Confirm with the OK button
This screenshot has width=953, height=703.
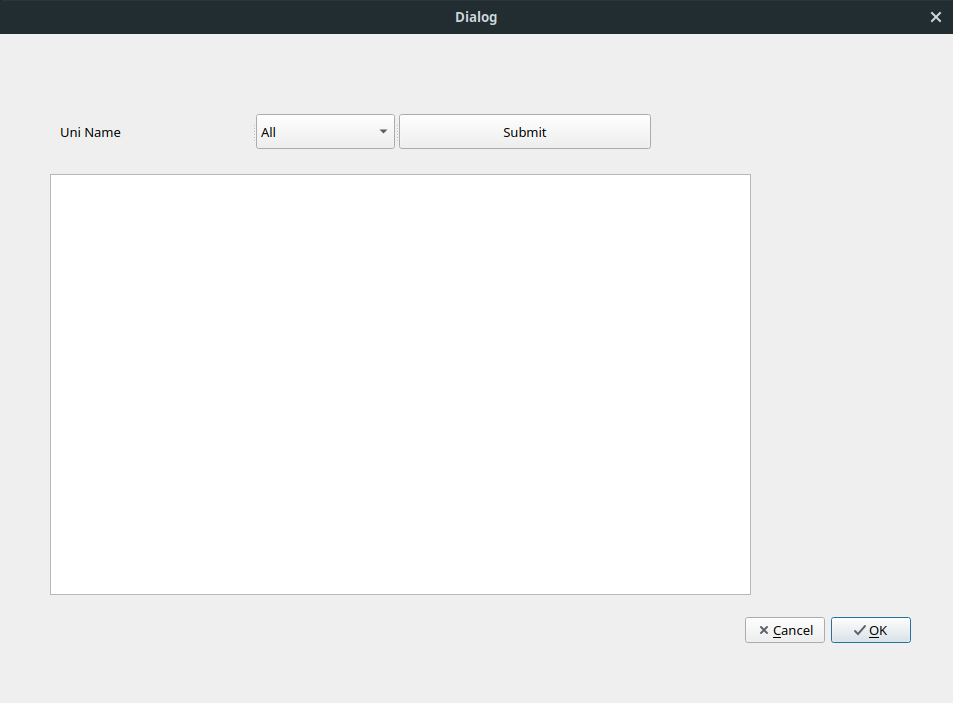point(870,630)
